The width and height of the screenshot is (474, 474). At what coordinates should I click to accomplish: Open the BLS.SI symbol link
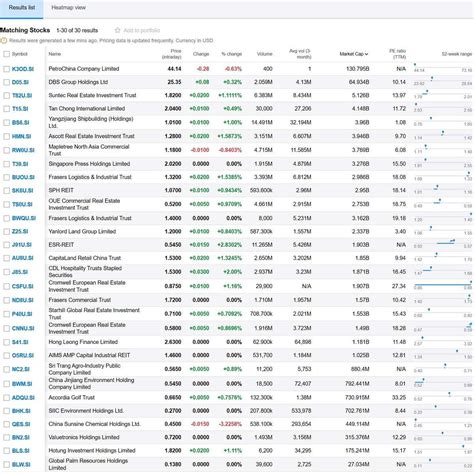(21, 451)
